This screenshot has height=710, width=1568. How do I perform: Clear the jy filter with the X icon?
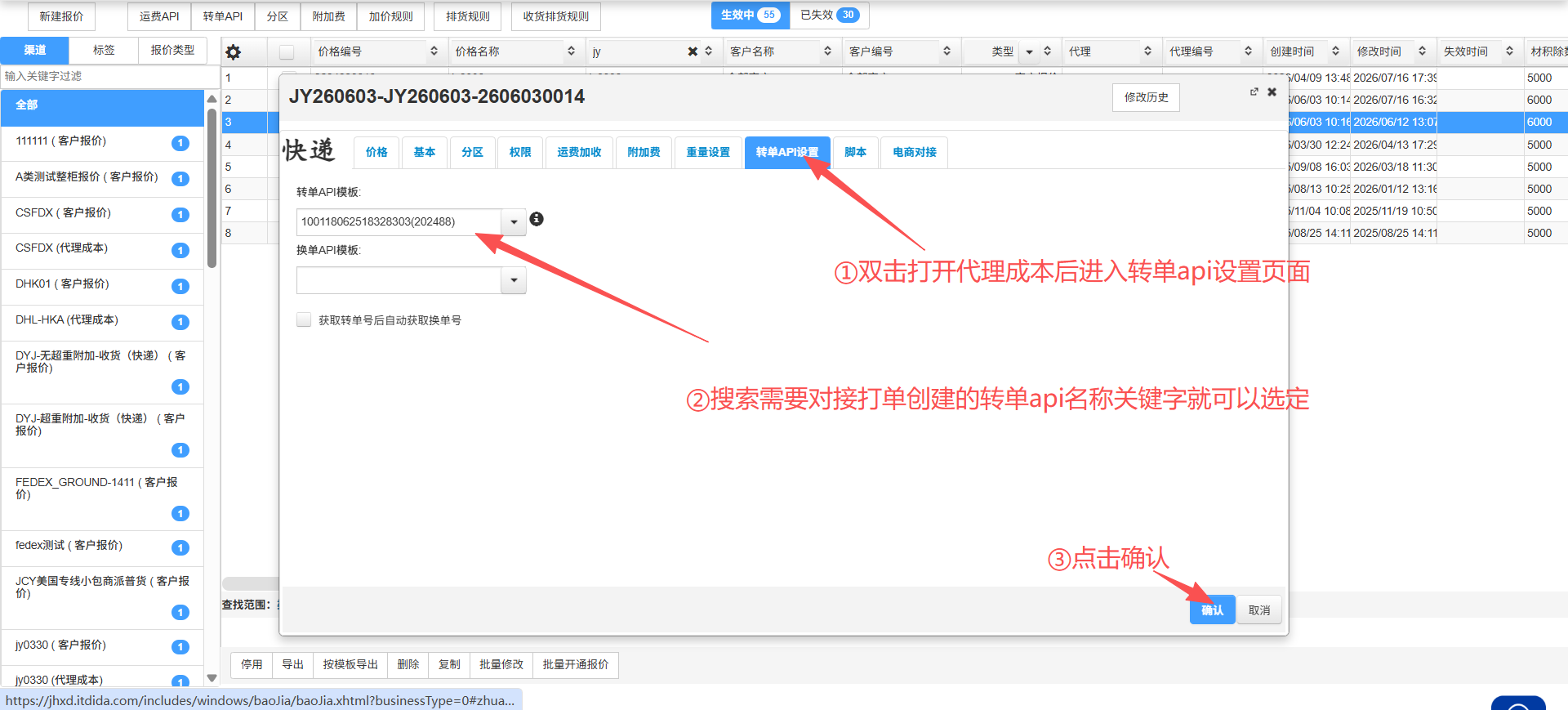pos(693,51)
